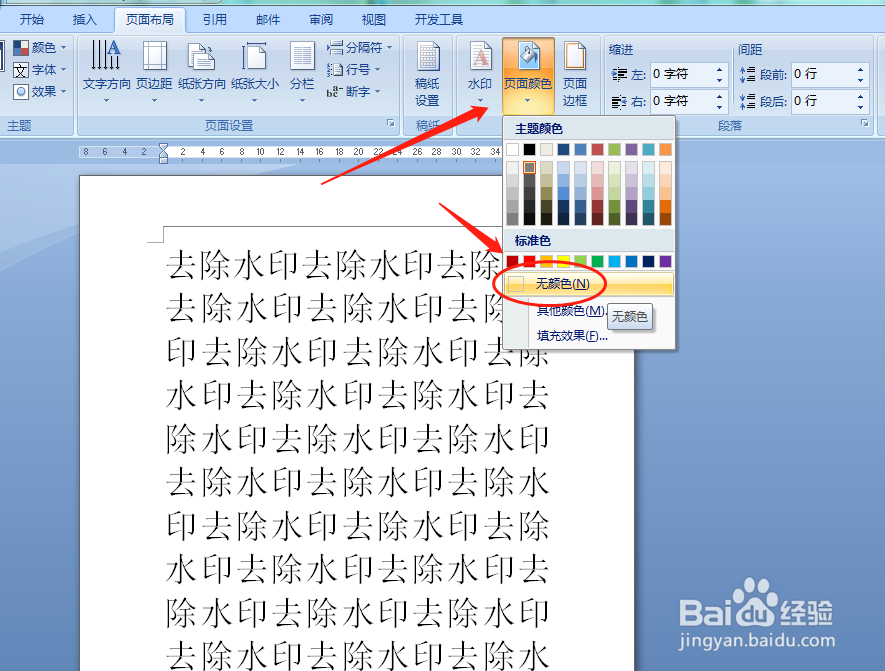Expand the 纸张大小 dropdown arrow

point(255,101)
